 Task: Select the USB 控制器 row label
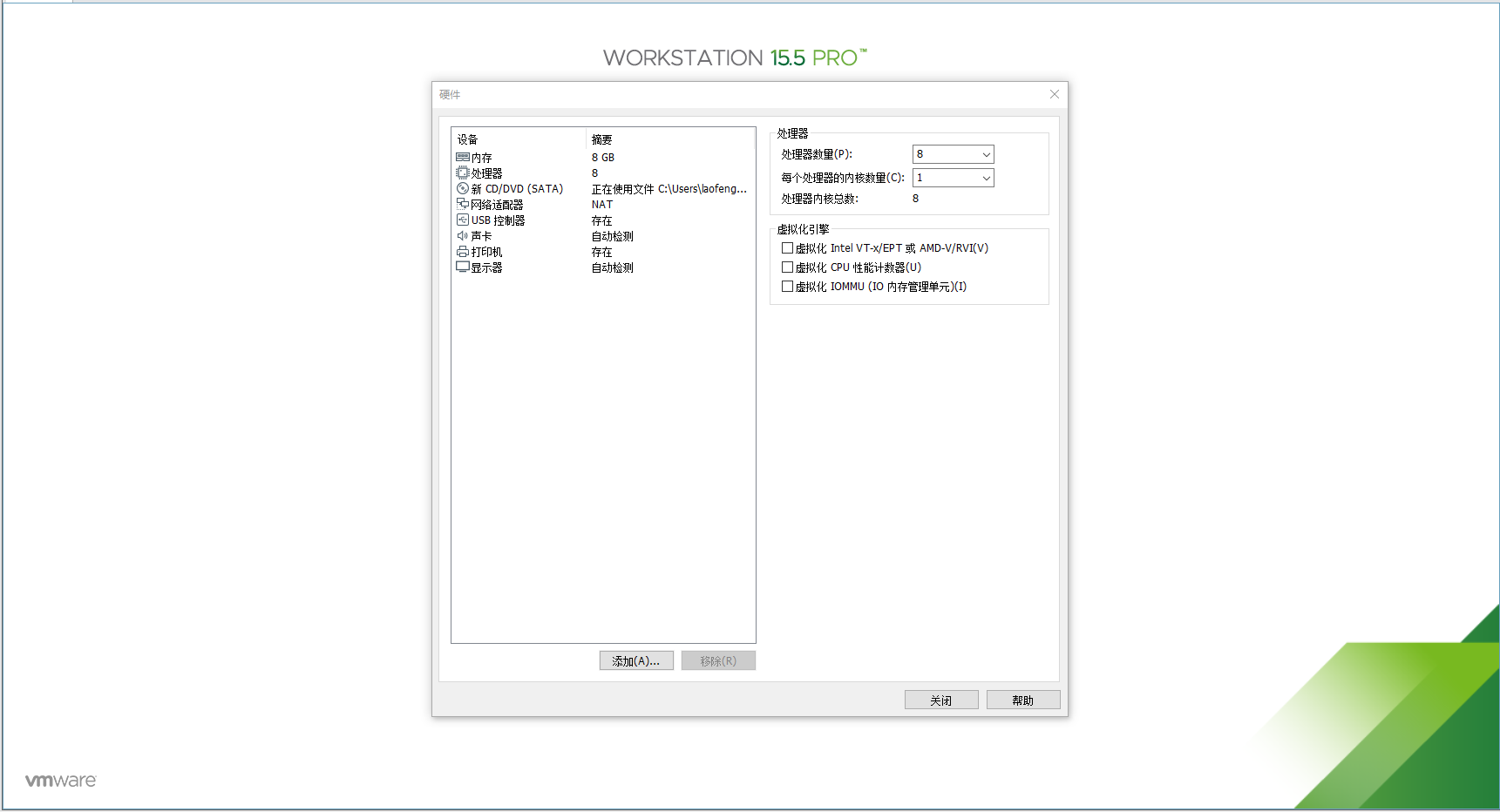tap(498, 220)
